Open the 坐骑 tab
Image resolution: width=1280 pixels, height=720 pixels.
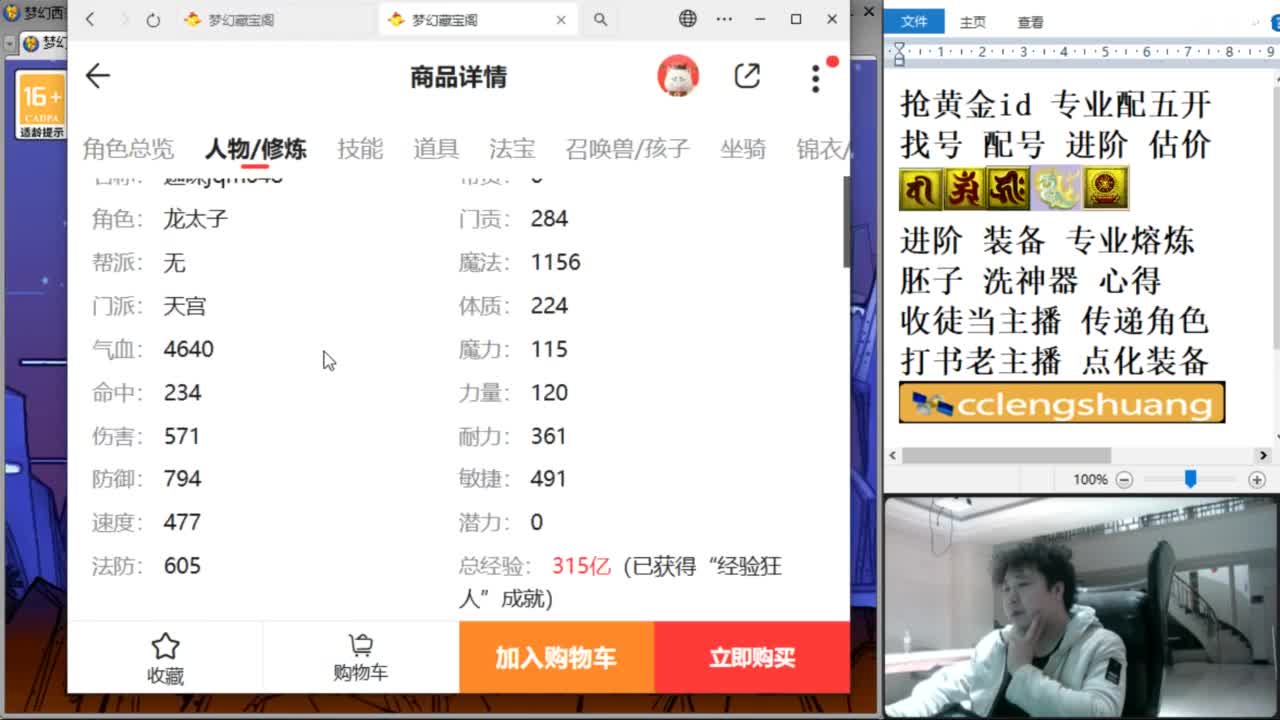coord(743,149)
